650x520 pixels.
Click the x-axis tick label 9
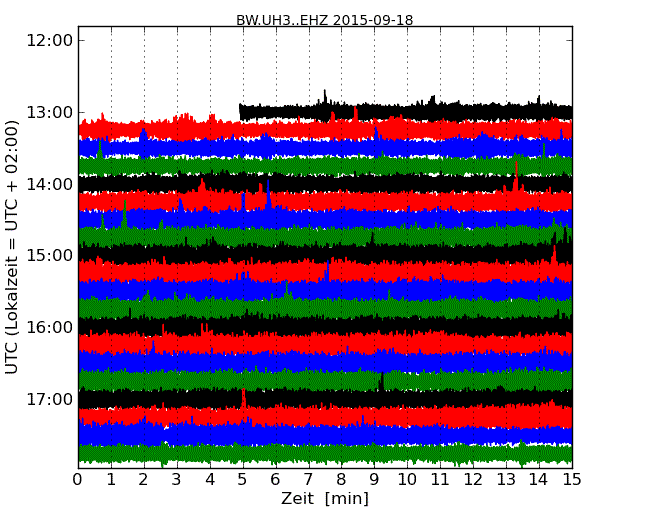click(374, 480)
